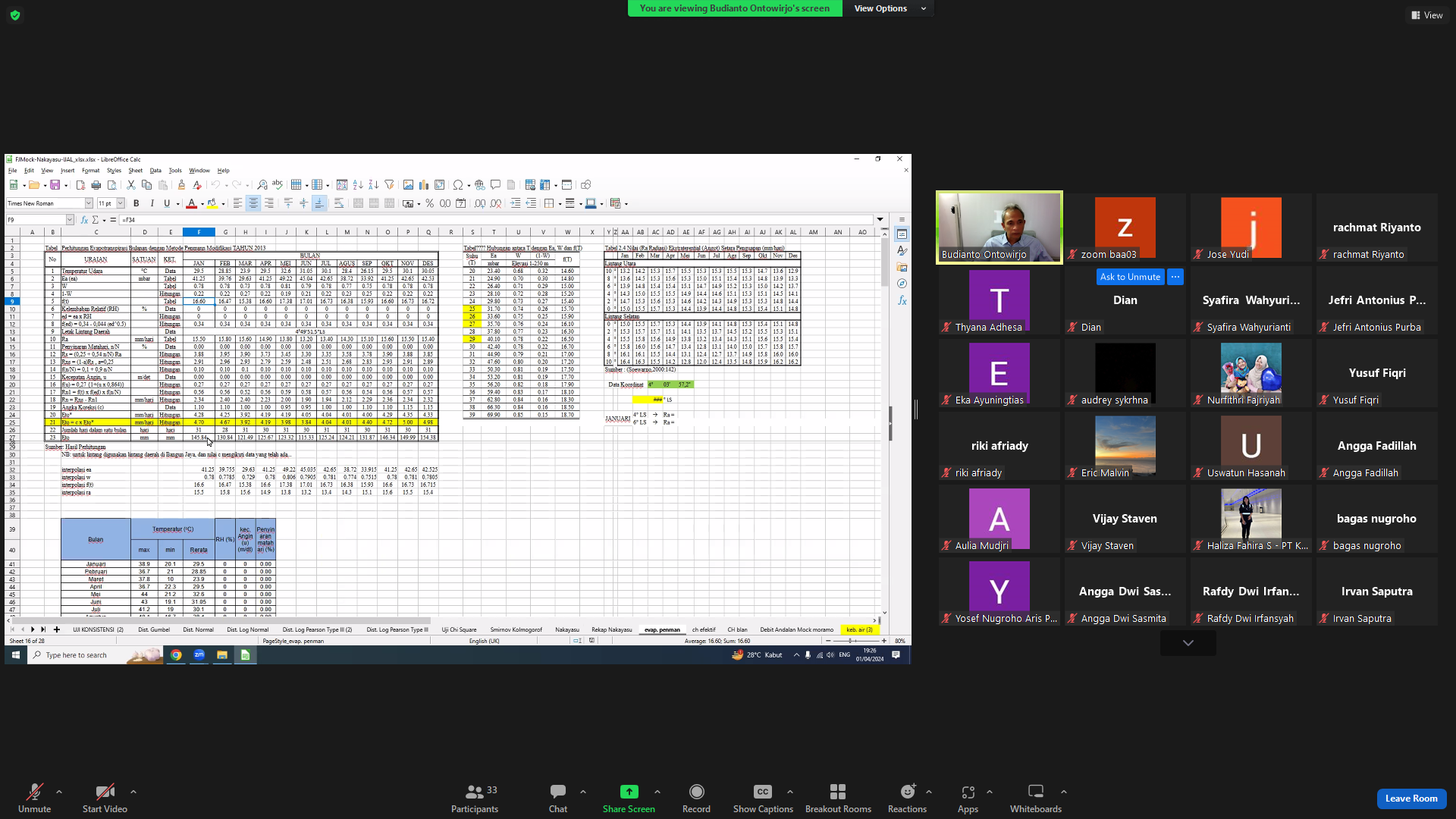Click the Cut scissors icon in Calc
Image resolution: width=1456 pixels, height=819 pixels.
(131, 185)
